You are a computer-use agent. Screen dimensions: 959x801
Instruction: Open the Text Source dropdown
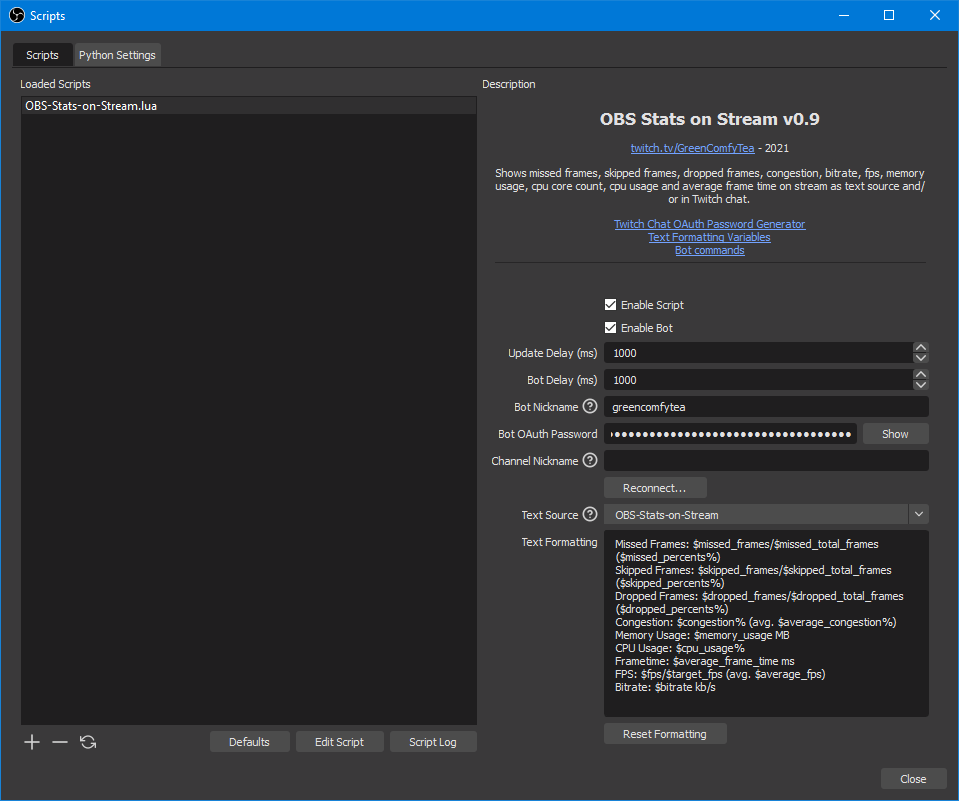click(x=918, y=514)
